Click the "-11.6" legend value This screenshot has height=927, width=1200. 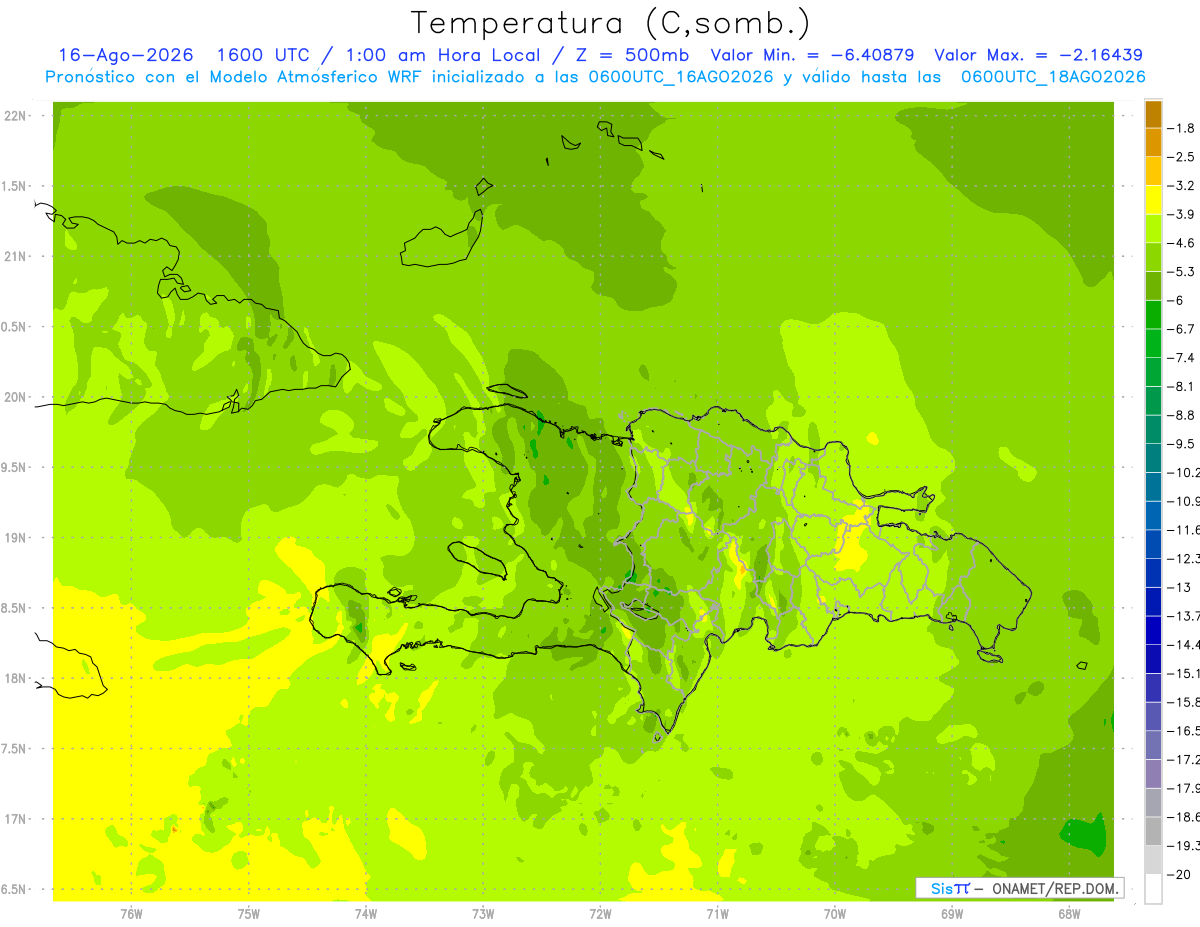(x=1184, y=529)
